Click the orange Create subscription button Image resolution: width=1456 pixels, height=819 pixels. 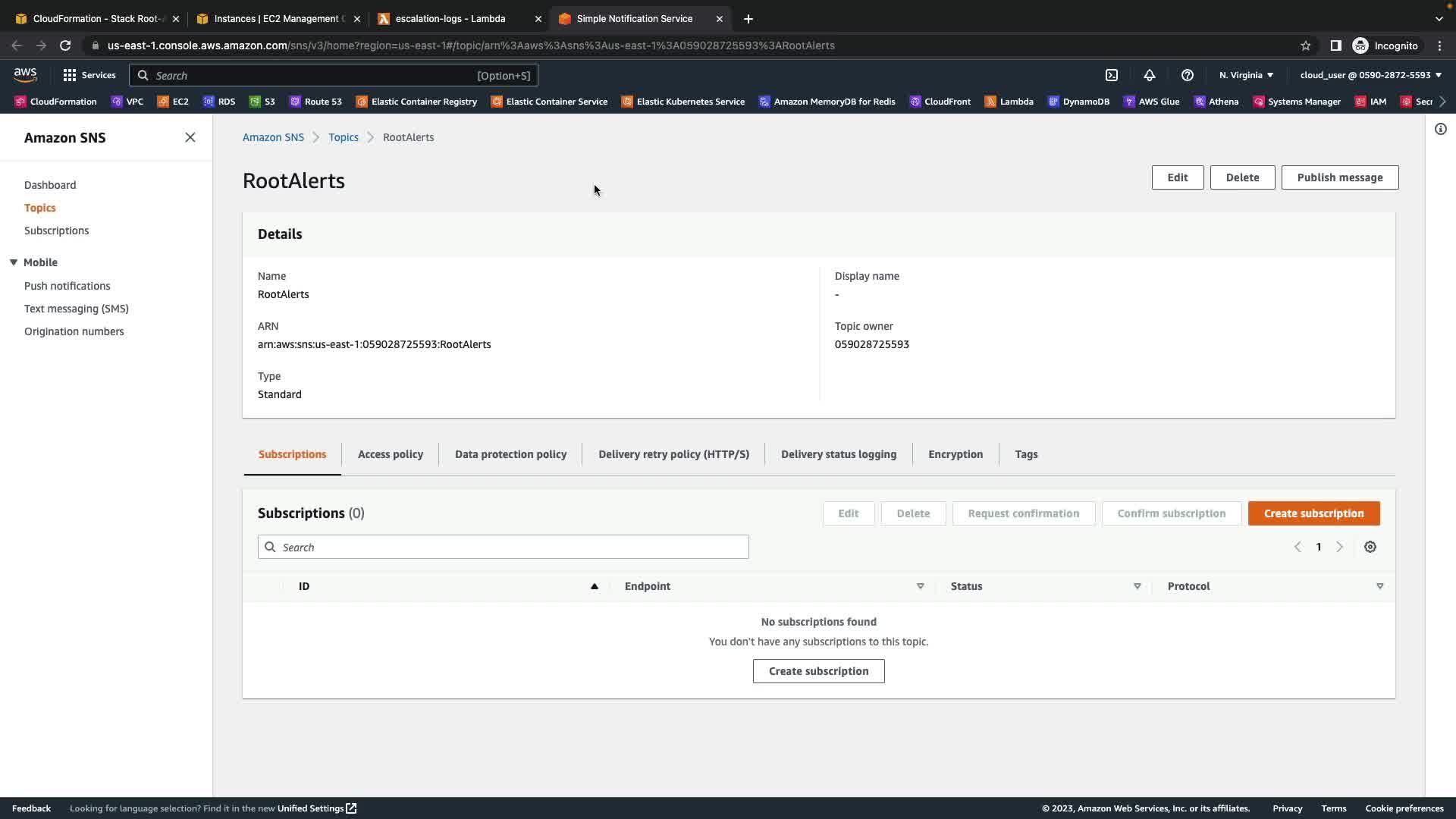tap(1313, 513)
